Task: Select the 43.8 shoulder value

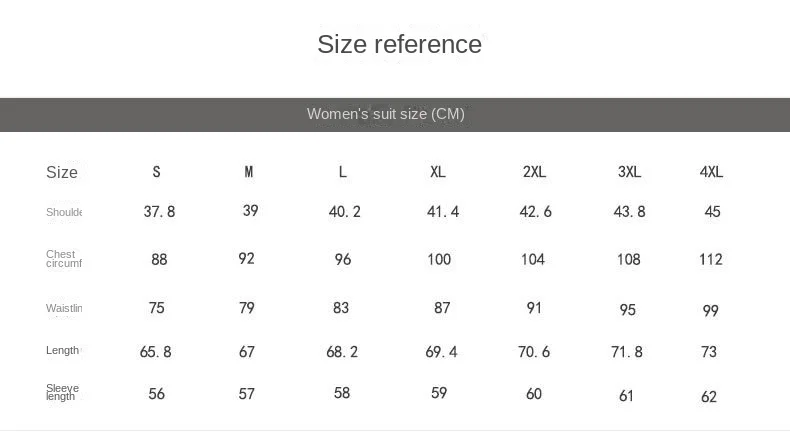Action: click(x=629, y=212)
